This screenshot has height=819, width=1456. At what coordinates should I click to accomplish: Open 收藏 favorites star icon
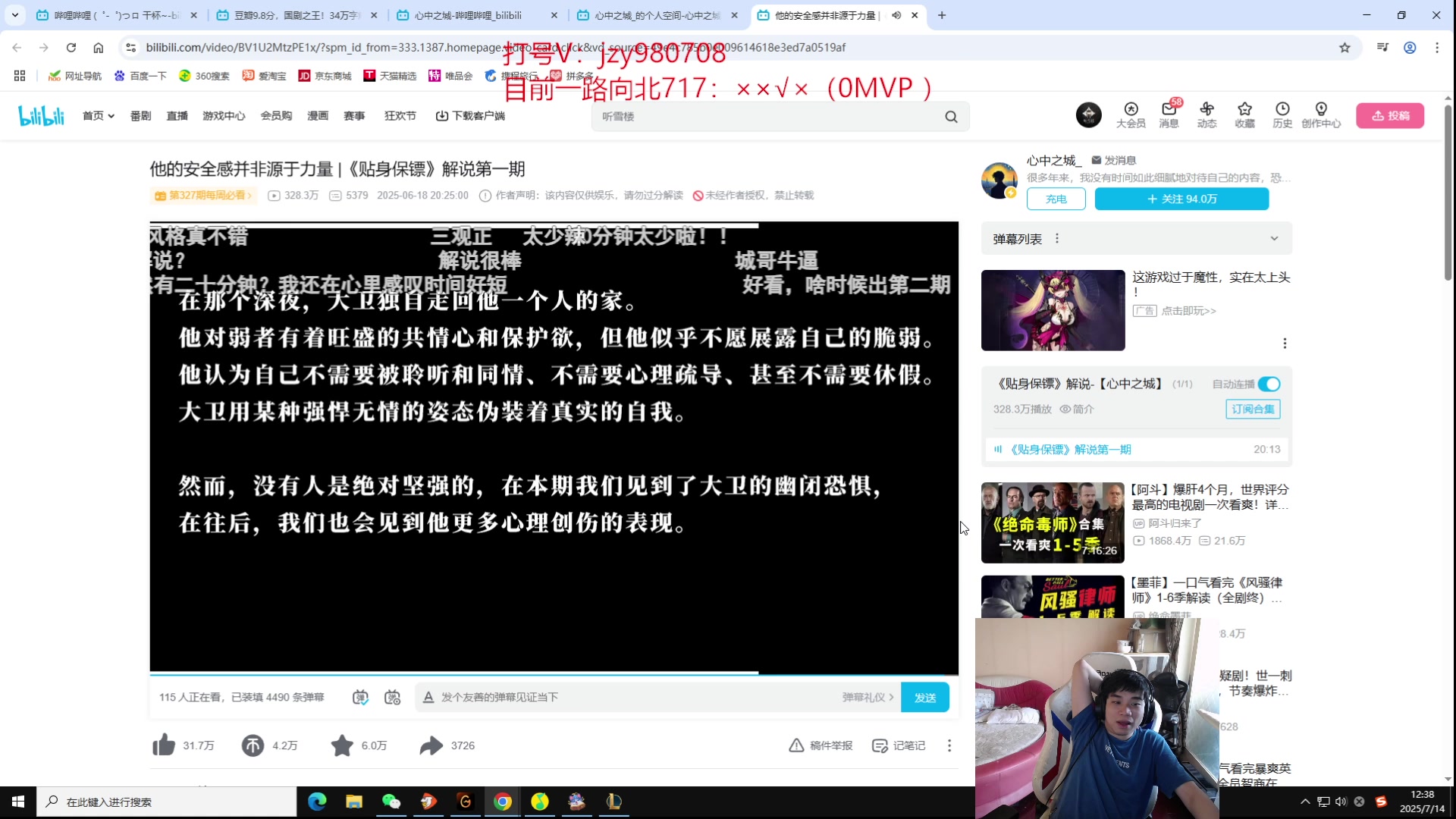point(1244,115)
